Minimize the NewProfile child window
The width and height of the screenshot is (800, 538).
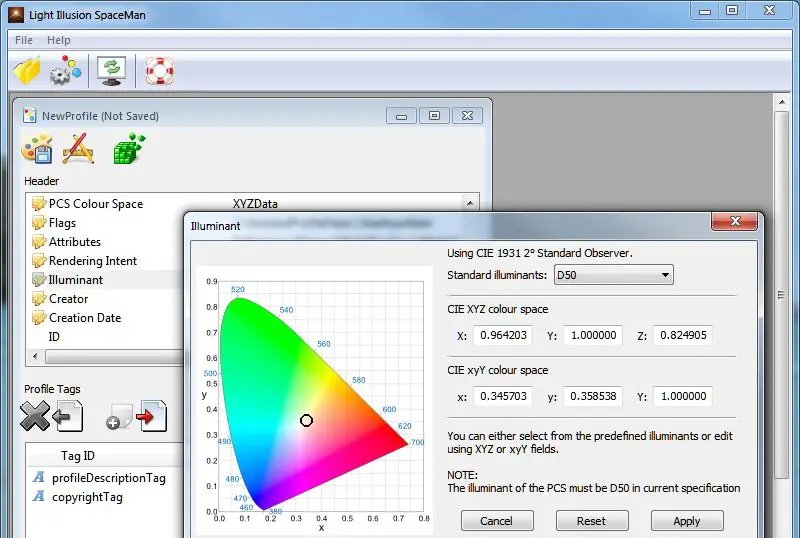pyautogui.click(x=402, y=116)
